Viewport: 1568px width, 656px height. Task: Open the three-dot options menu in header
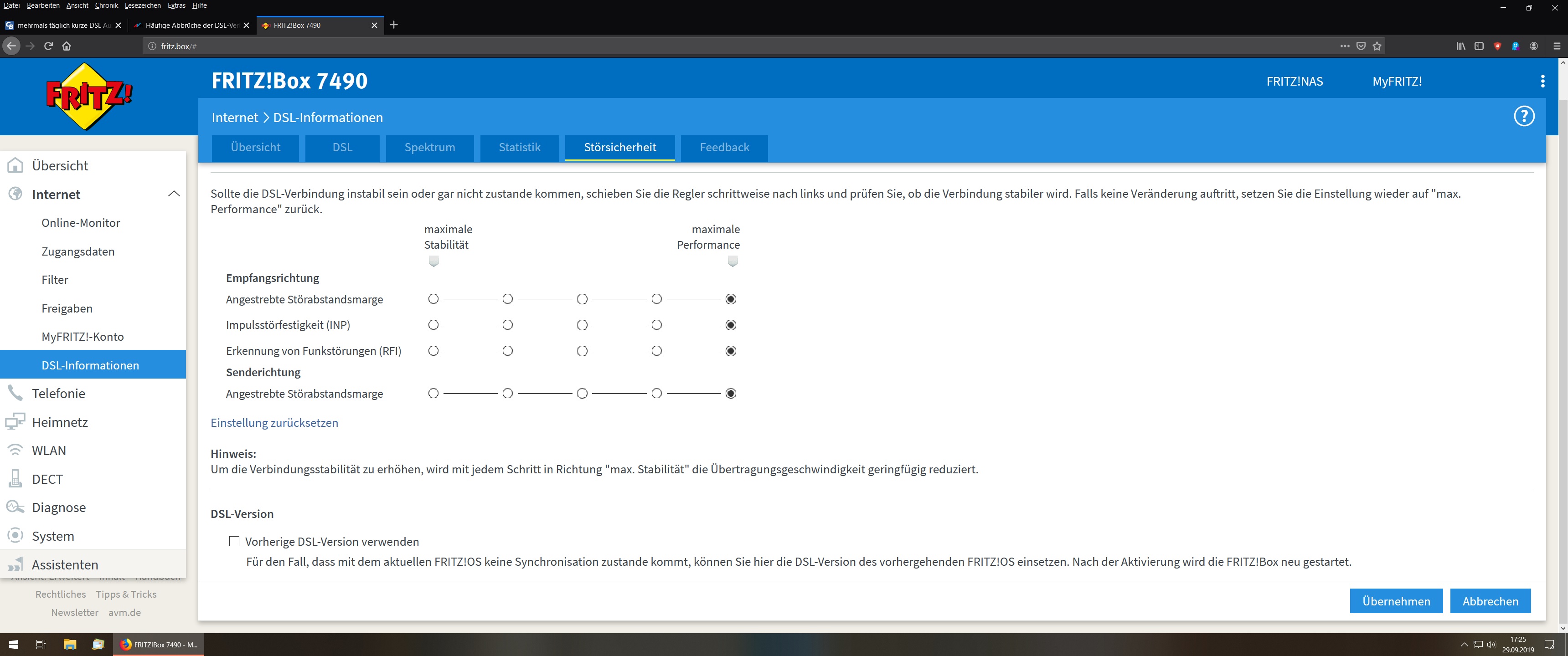1542,82
